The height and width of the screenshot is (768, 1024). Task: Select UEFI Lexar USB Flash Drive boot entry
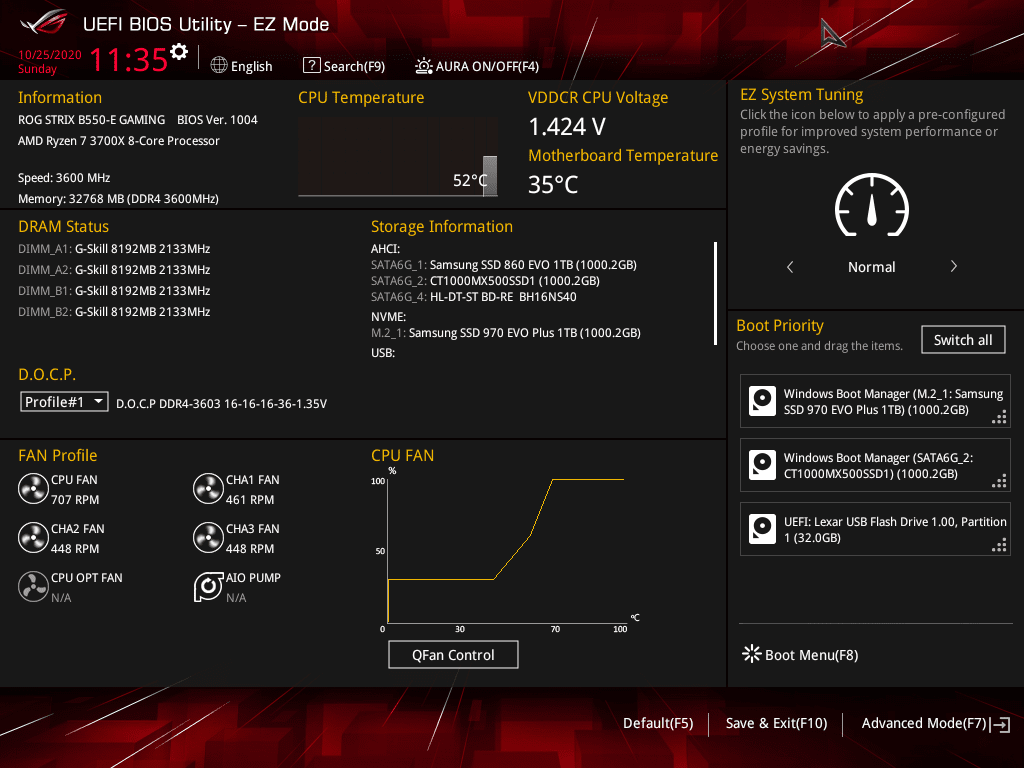coord(875,530)
